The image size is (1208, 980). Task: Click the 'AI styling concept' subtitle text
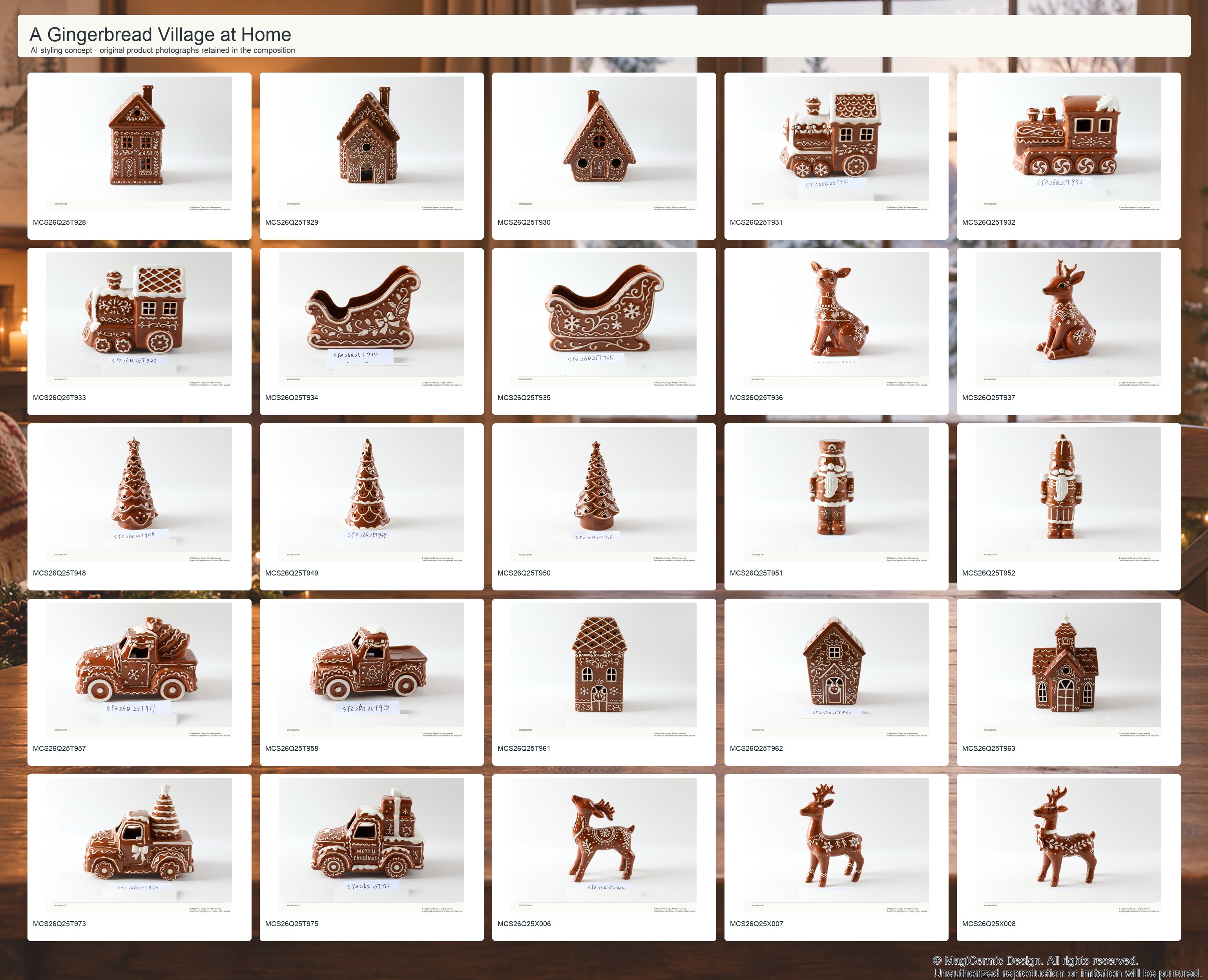tap(61, 50)
